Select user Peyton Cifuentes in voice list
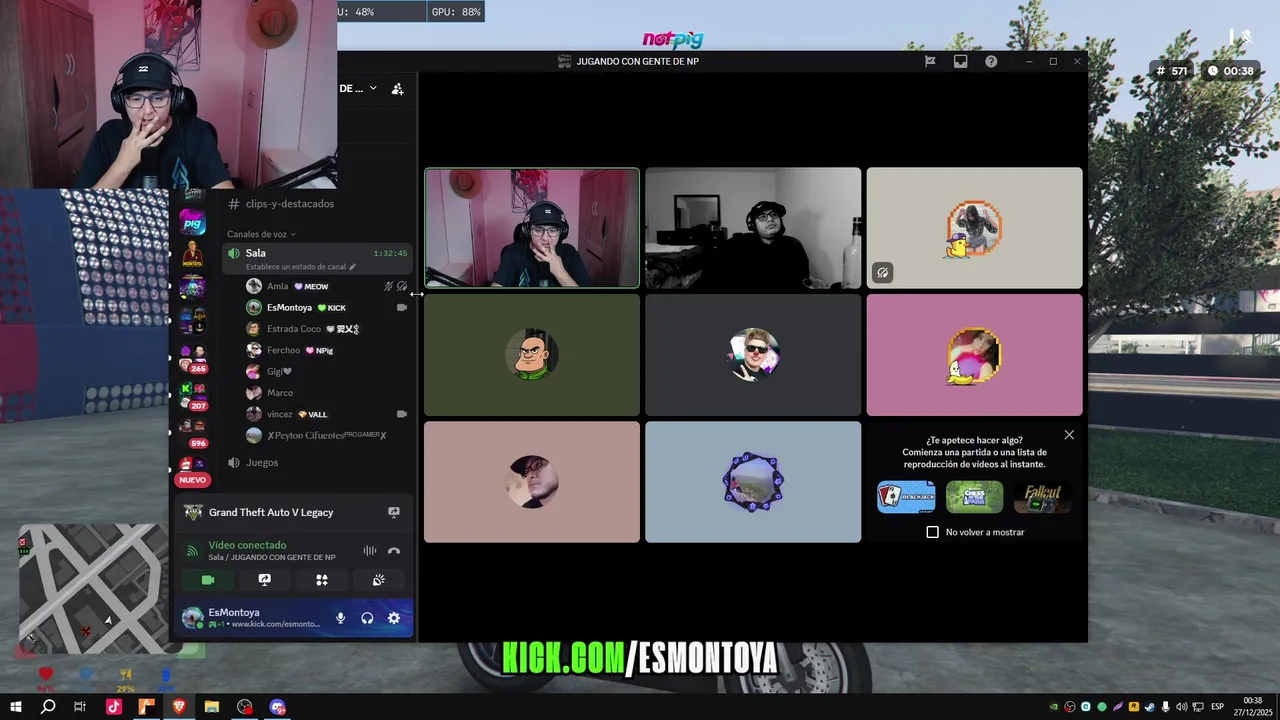The image size is (1280, 720). 327,435
